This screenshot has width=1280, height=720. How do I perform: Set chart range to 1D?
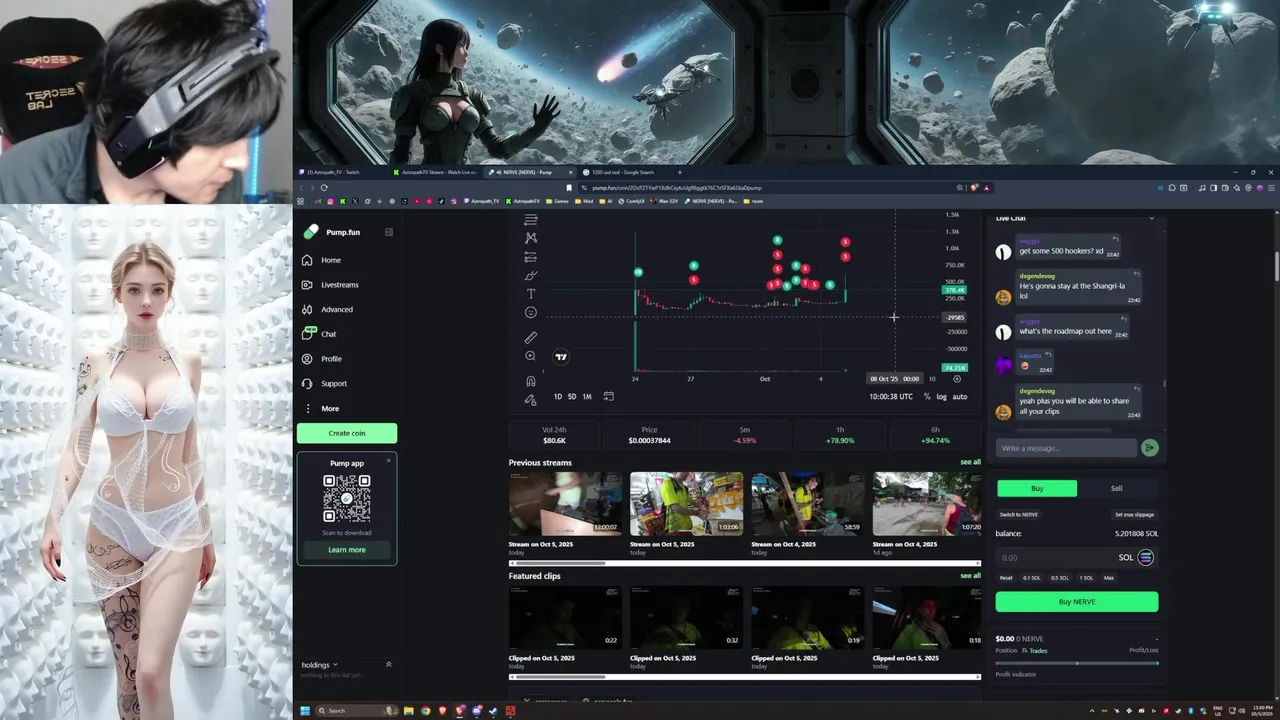(x=558, y=397)
